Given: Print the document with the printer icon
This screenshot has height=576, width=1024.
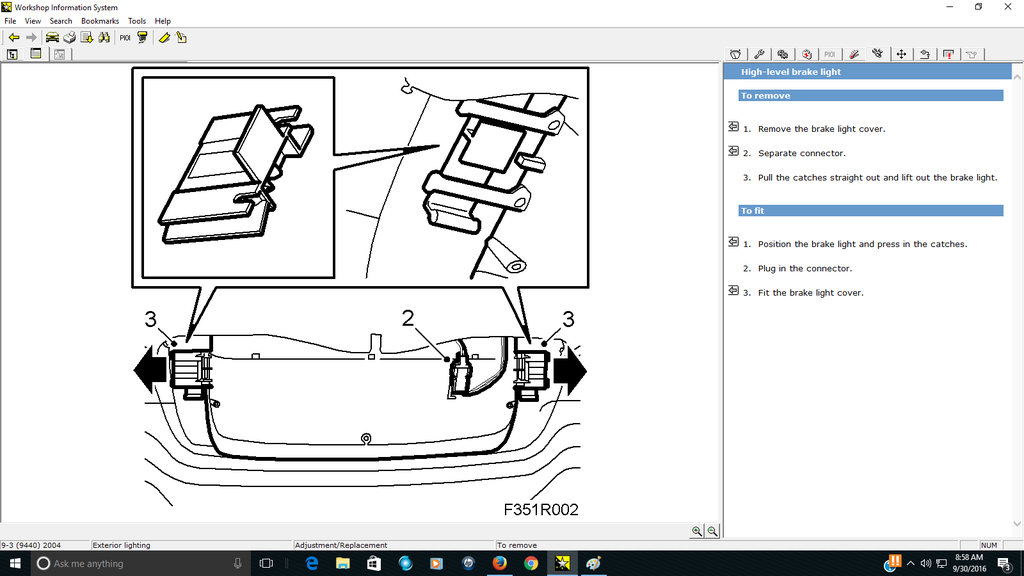Looking at the screenshot, I should pyautogui.click(x=69, y=37).
